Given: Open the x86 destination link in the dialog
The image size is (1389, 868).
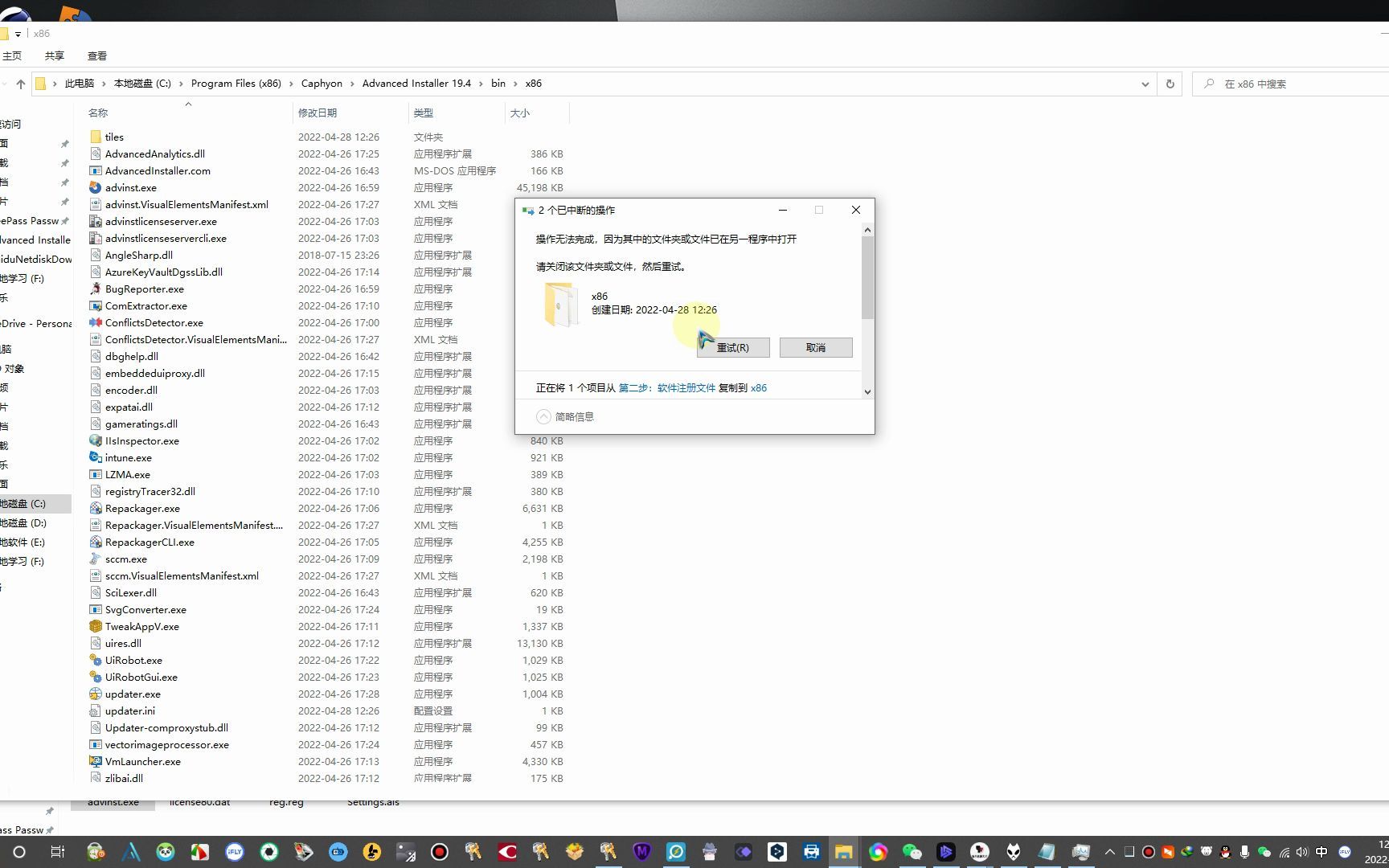Looking at the screenshot, I should point(759,387).
